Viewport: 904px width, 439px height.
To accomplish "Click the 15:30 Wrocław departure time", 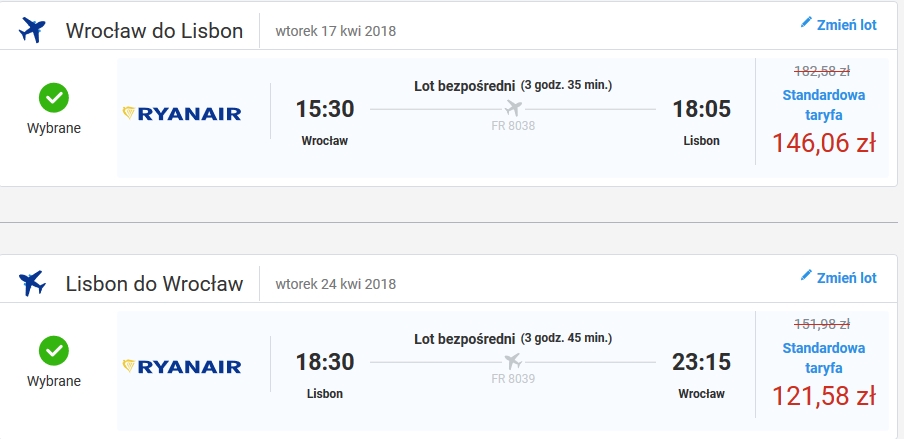I will coord(325,109).
